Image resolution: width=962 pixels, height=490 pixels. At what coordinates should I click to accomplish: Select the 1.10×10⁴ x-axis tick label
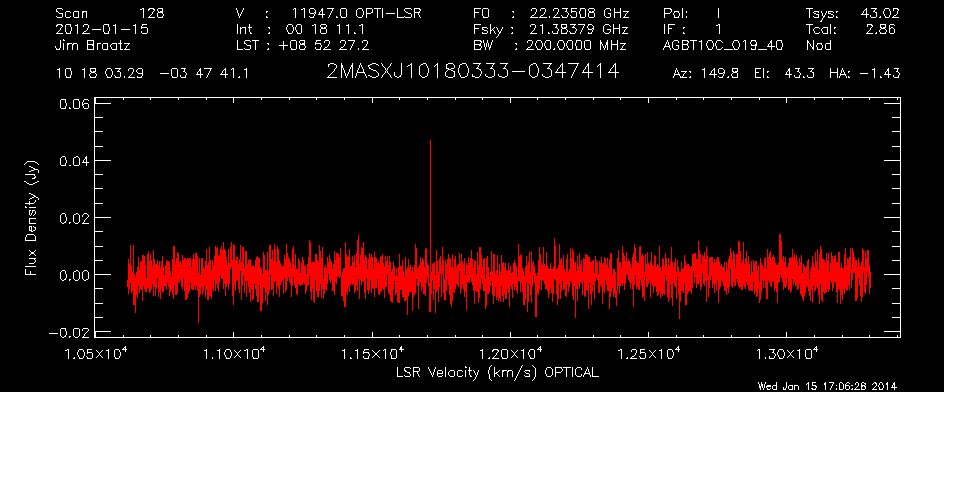click(234, 354)
